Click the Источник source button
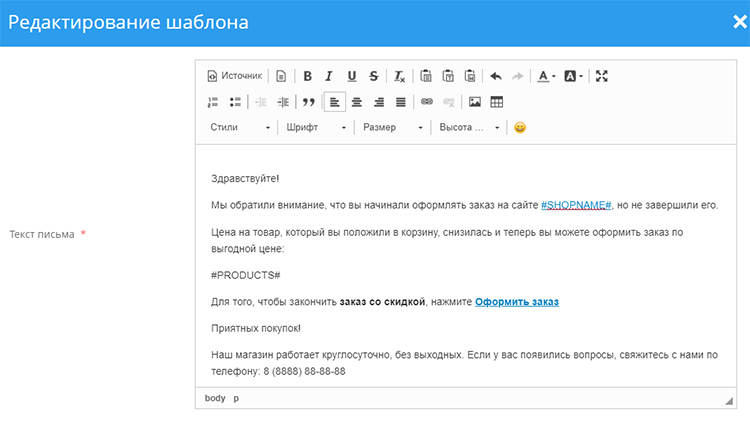750x427 pixels. tap(234, 76)
